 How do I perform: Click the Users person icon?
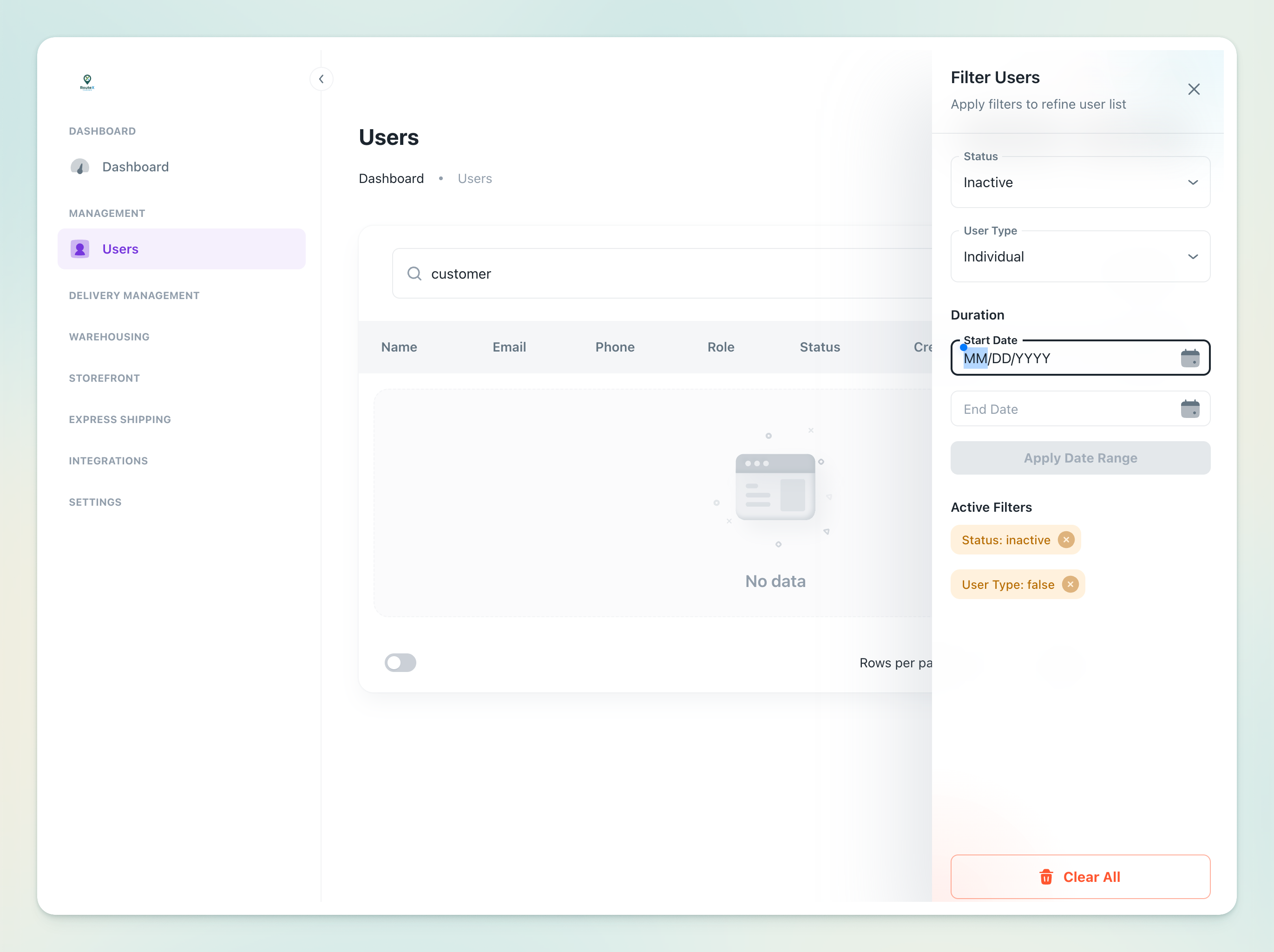click(79, 249)
